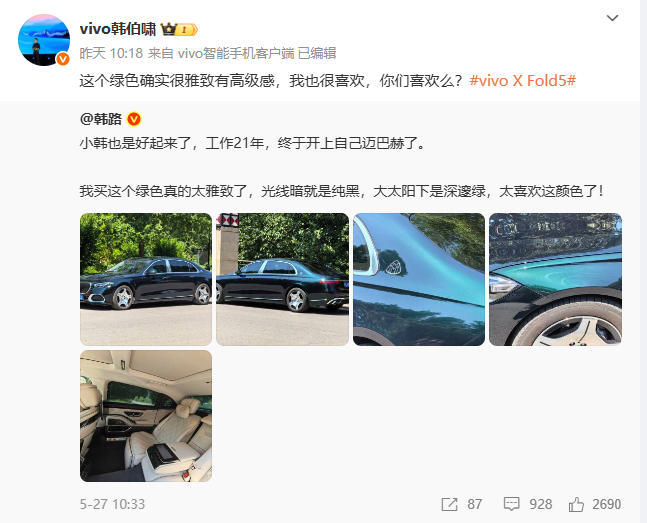Click the 928 comment count
The width and height of the screenshot is (647, 523).
click(541, 504)
